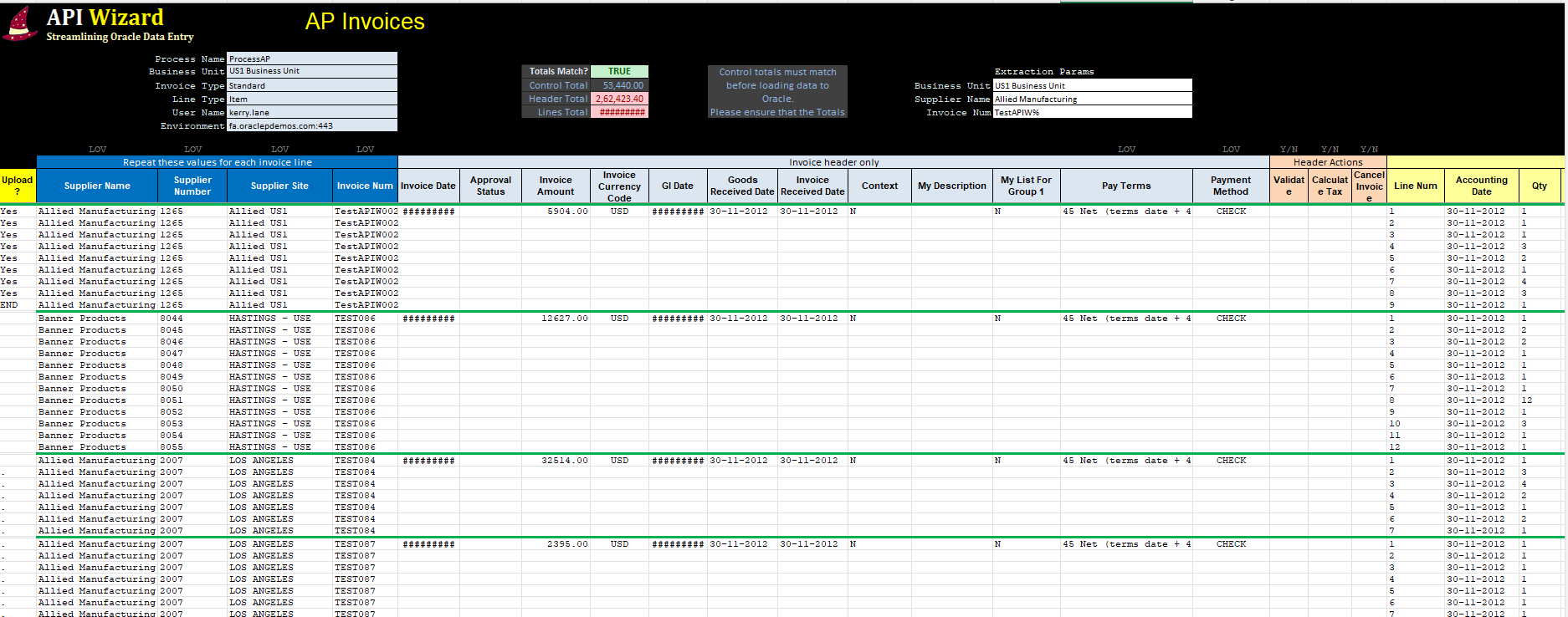Select the Calculate Tax column header
This screenshot has width=1568, height=617.
(x=1330, y=186)
